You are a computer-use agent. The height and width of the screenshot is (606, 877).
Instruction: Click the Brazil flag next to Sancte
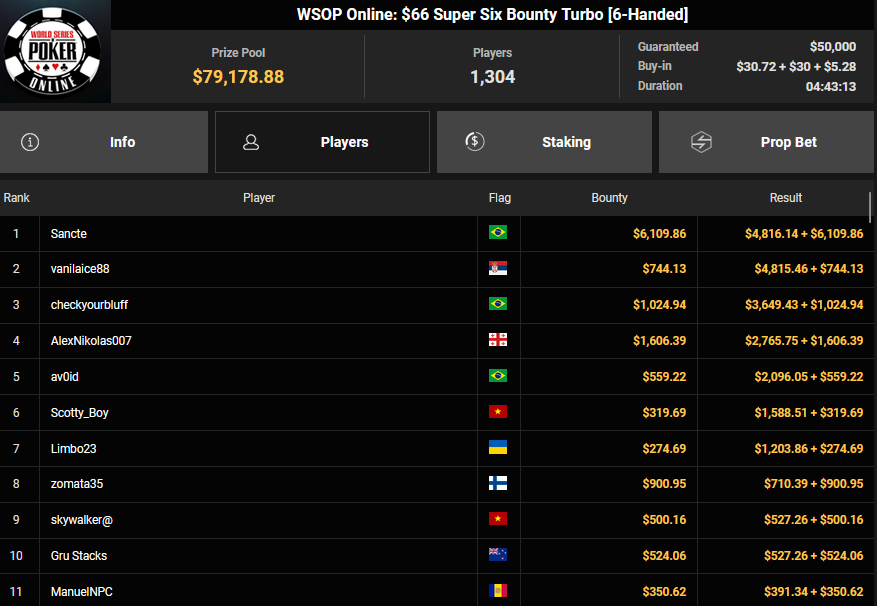tap(498, 233)
